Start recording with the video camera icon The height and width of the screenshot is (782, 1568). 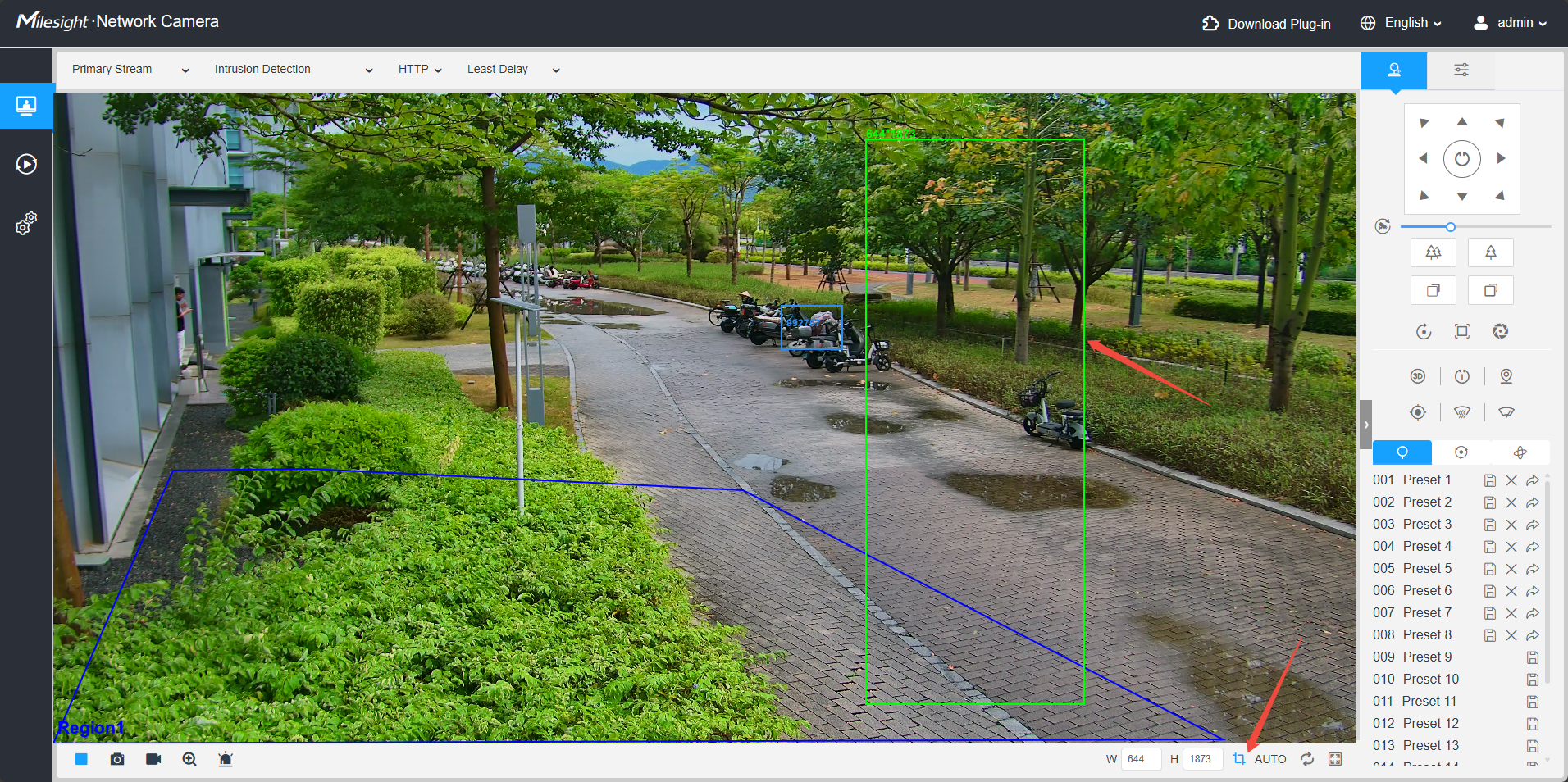click(153, 759)
